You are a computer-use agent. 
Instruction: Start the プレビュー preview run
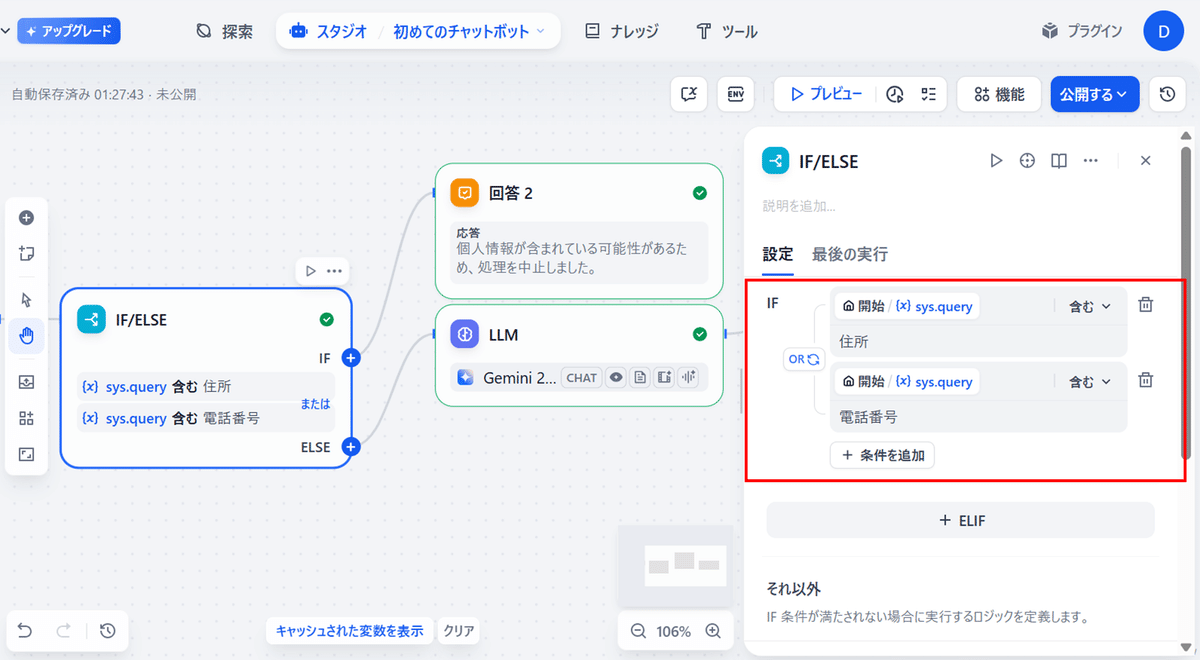pyautogui.click(x=826, y=94)
